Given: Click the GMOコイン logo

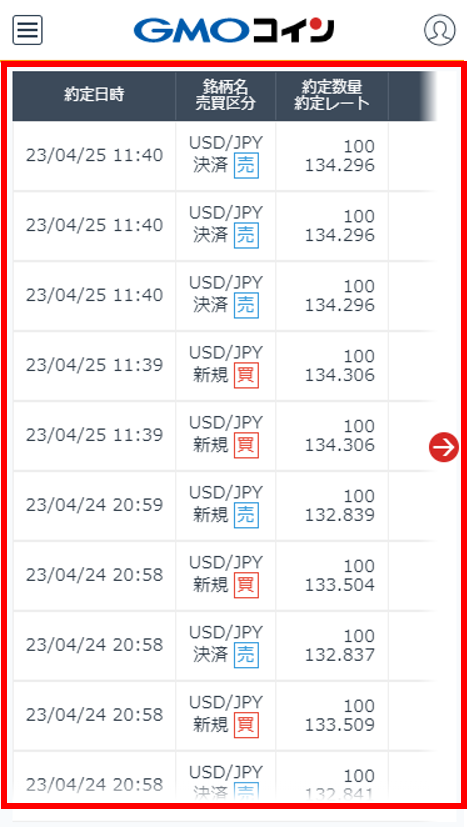Looking at the screenshot, I should [x=234, y=31].
